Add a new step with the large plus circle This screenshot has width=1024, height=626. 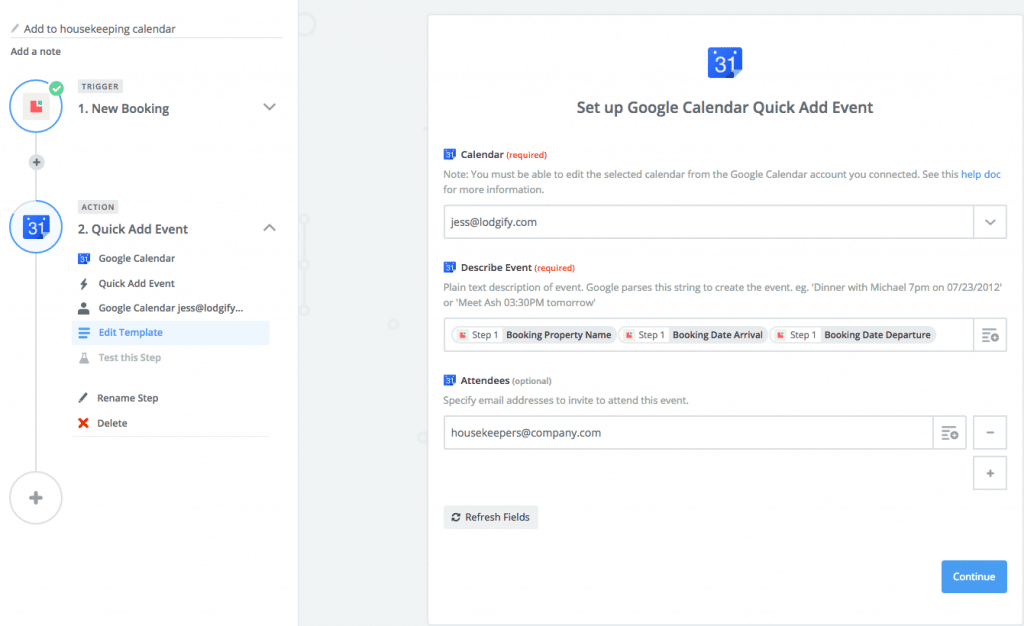coord(36,498)
